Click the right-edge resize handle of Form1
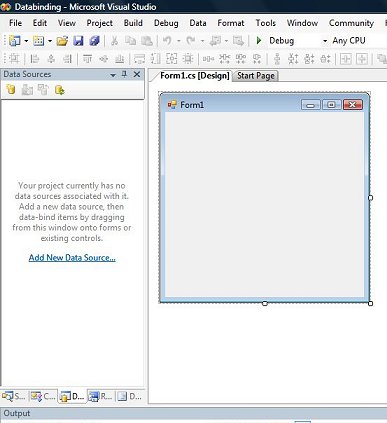Image resolution: width=387 pixels, height=423 pixels. [370, 198]
